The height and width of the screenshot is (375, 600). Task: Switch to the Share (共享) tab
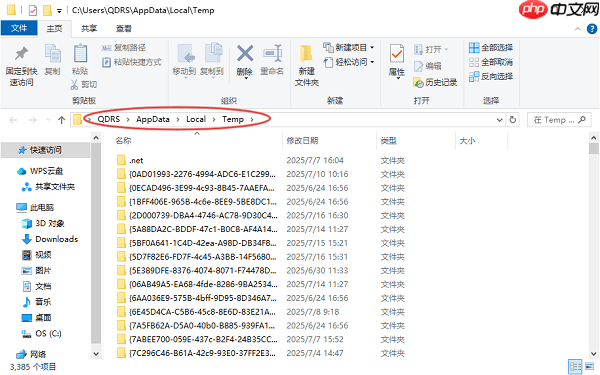89,29
